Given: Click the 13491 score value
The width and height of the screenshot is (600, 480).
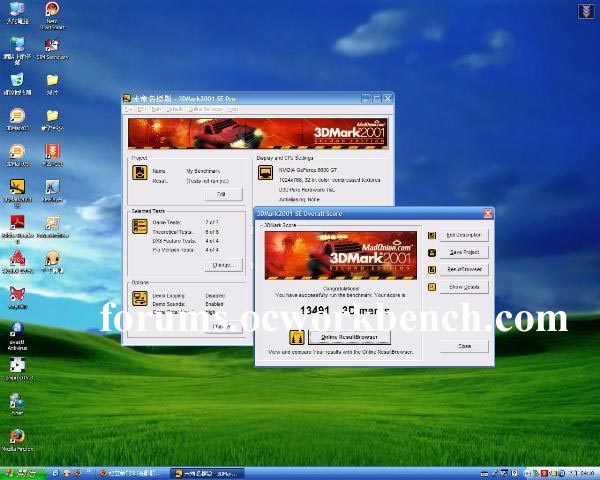Looking at the screenshot, I should [x=315, y=310].
